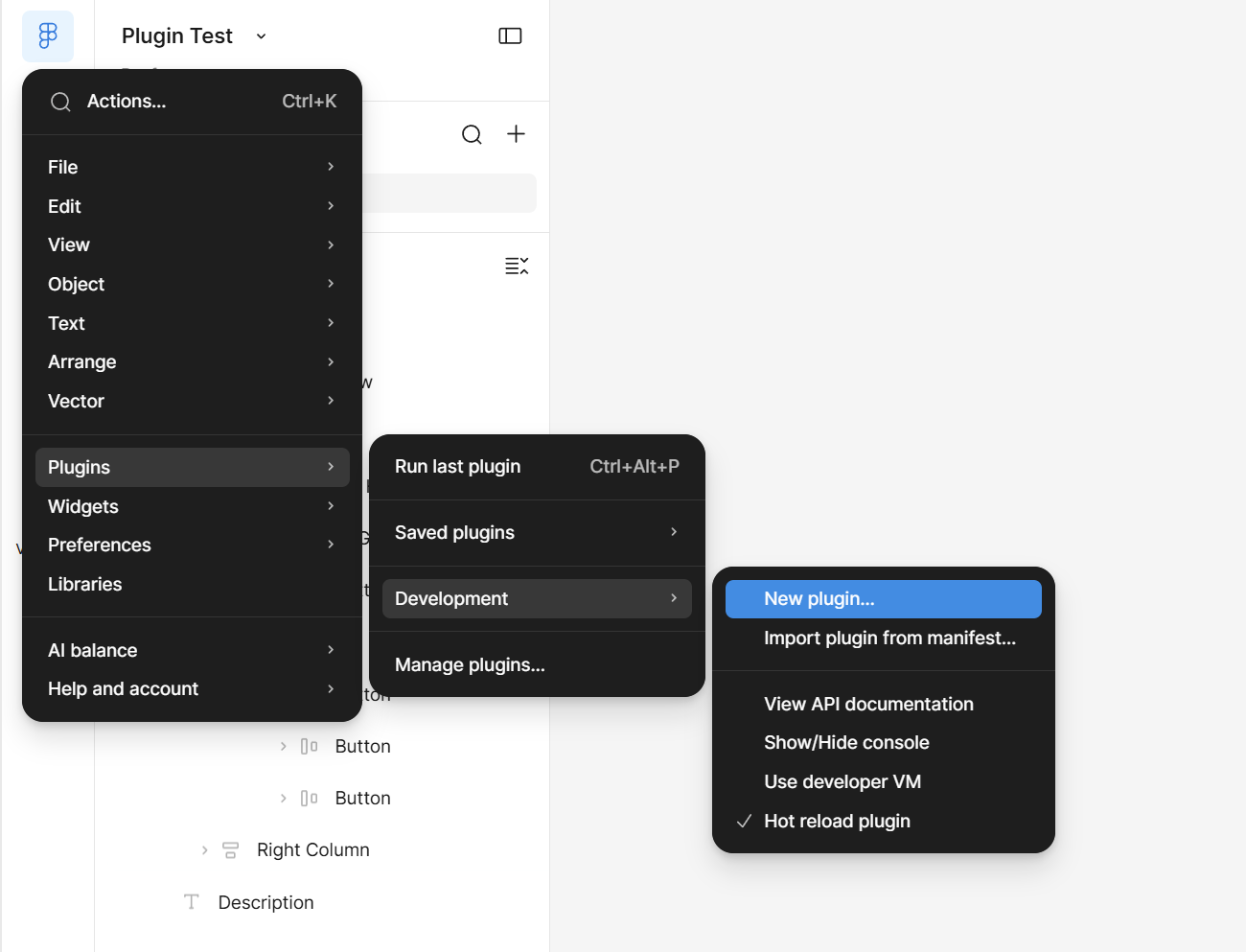The width and height of the screenshot is (1246, 952).
Task: Click the Right Column frame layout icon
Action: click(230, 850)
